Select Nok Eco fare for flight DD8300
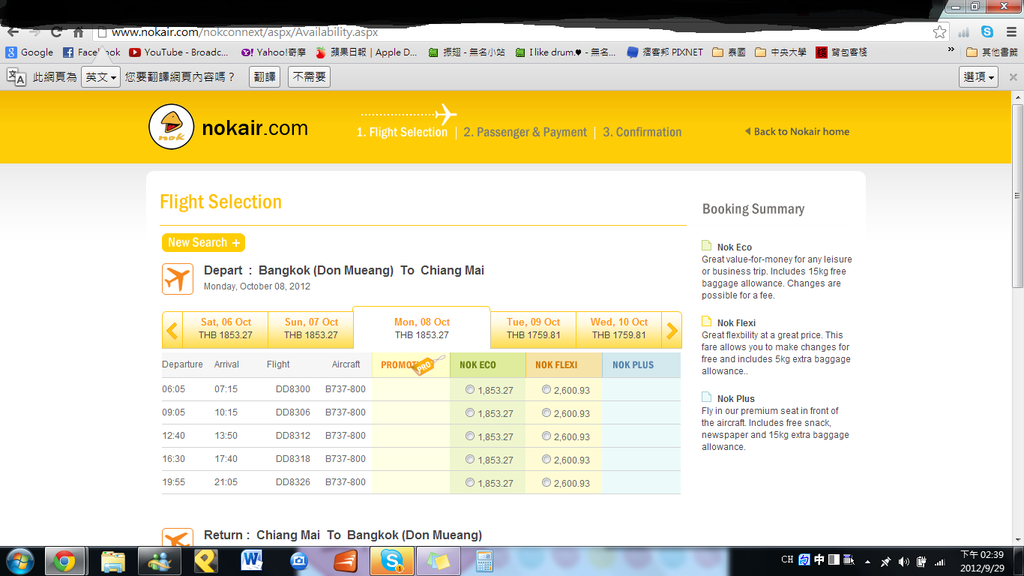The image size is (1024, 576). point(470,390)
